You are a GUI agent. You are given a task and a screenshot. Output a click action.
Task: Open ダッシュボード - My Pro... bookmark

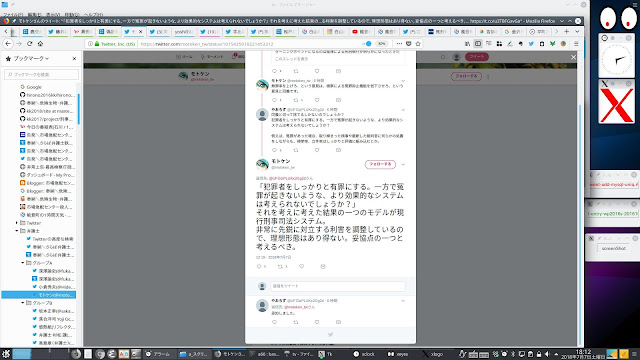[47, 175]
